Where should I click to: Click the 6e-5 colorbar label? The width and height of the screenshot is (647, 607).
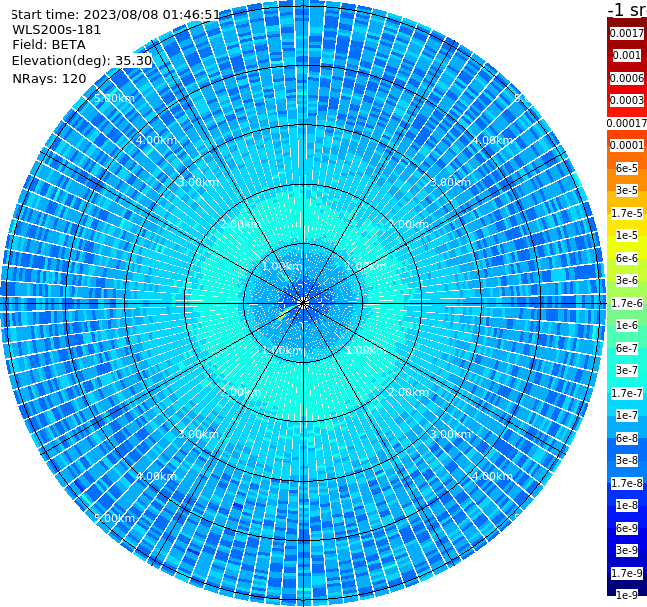pyautogui.click(x=627, y=168)
